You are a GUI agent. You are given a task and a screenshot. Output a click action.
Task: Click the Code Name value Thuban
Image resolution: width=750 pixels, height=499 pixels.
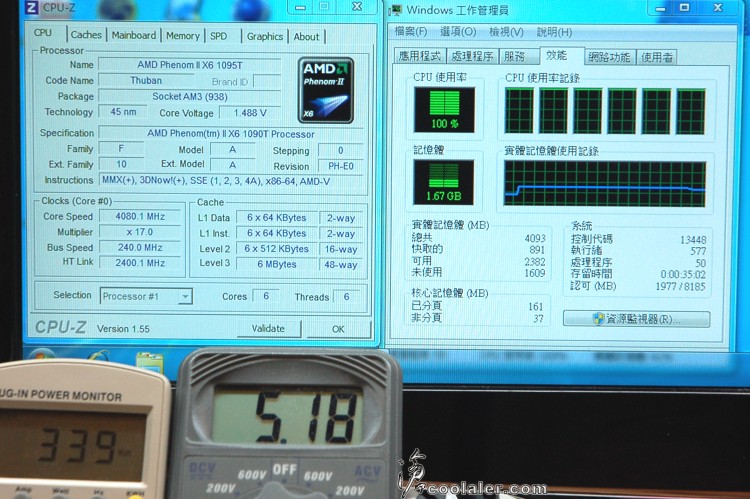point(146,80)
